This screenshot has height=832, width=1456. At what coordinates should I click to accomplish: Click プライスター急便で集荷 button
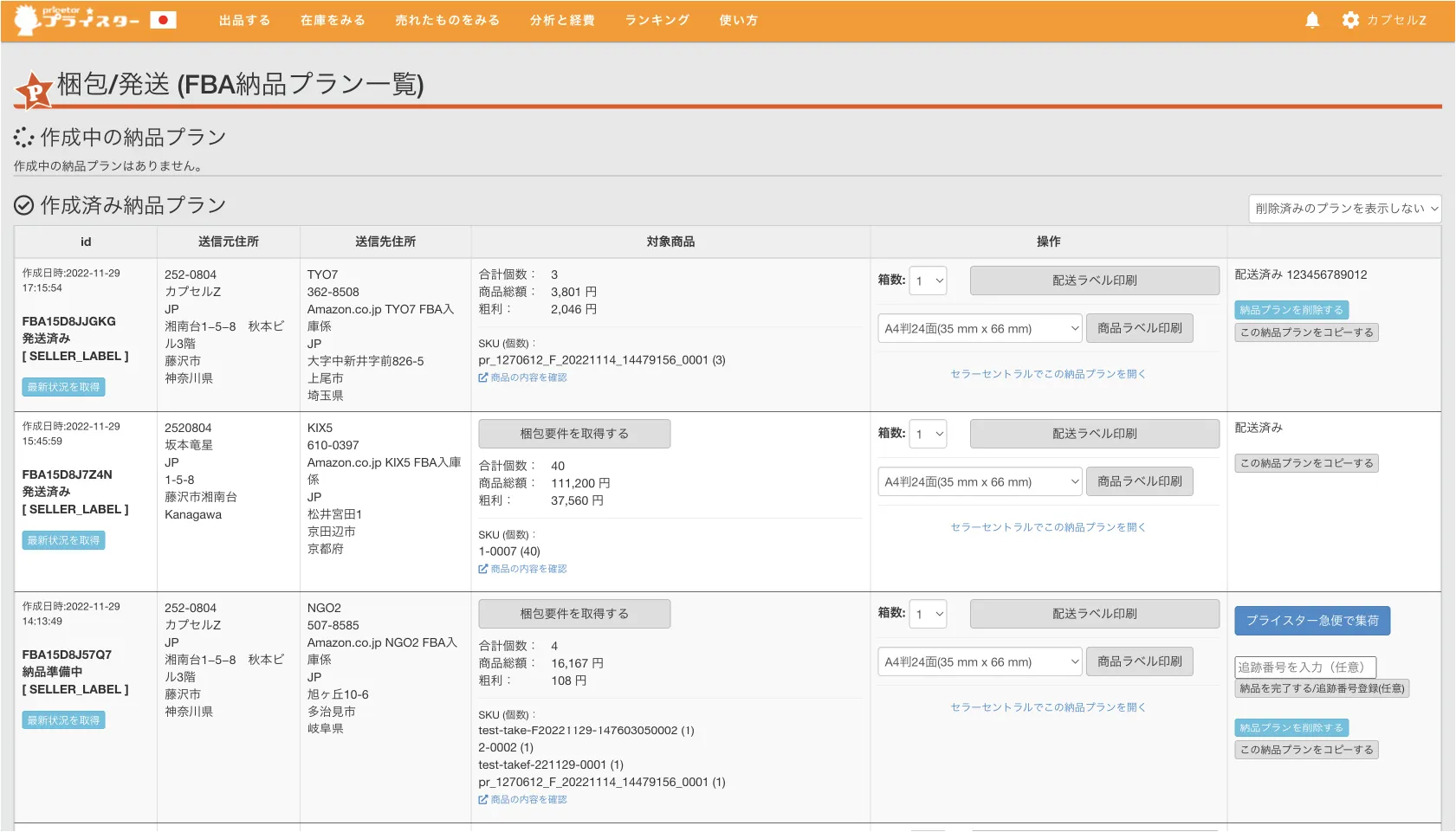click(x=1312, y=621)
